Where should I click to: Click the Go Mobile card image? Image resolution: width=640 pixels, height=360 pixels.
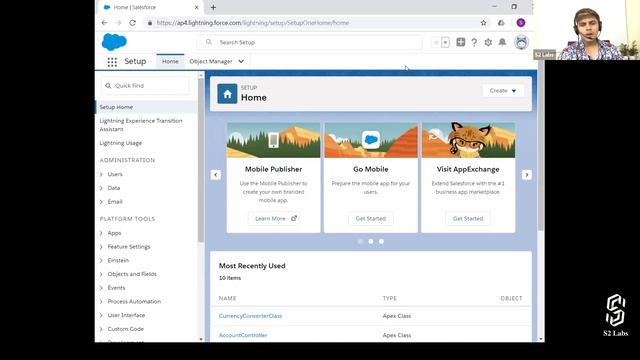371,140
